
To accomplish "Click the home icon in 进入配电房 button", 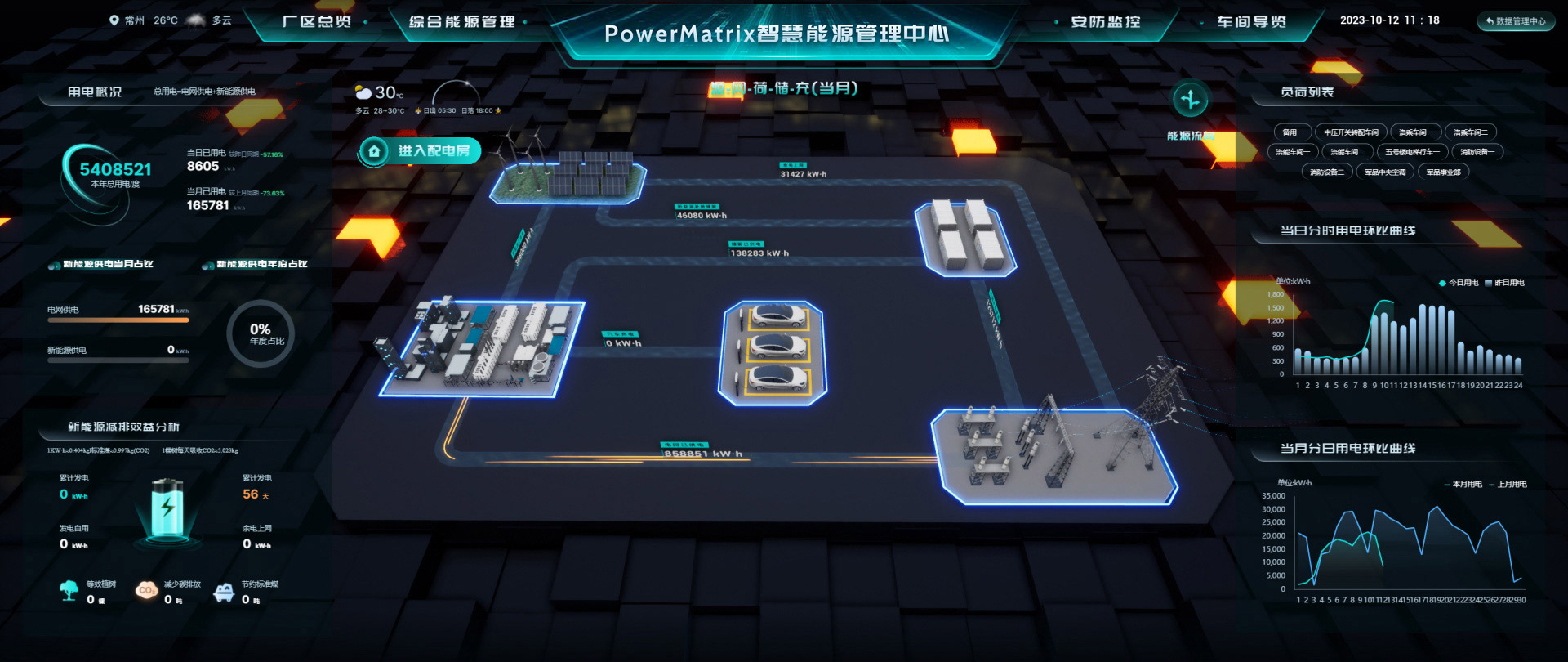I will tap(374, 151).
